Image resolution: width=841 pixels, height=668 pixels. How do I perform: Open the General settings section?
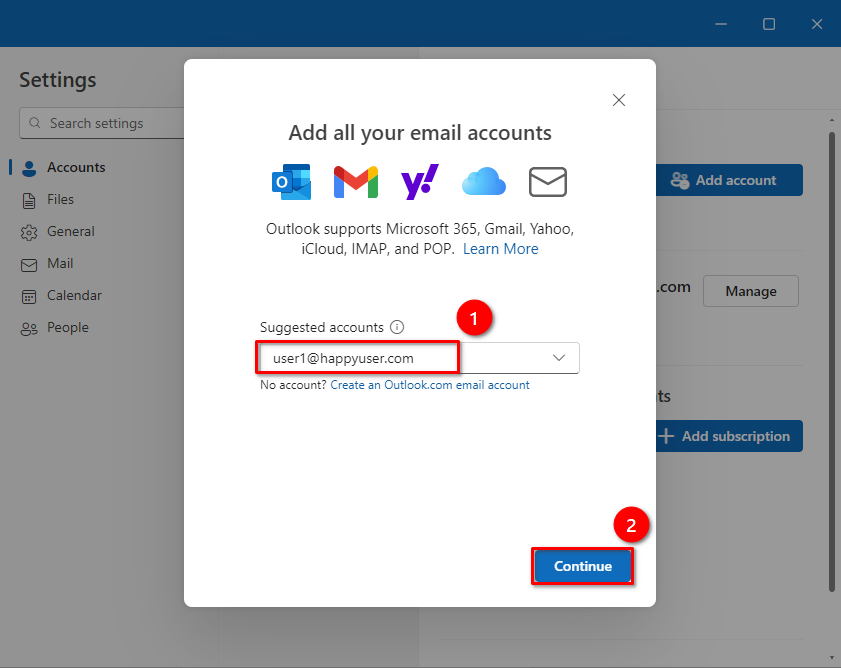71,232
